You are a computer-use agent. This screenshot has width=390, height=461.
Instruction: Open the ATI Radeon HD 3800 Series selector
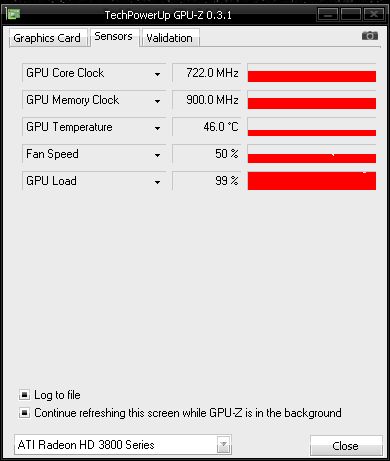(x=123, y=445)
